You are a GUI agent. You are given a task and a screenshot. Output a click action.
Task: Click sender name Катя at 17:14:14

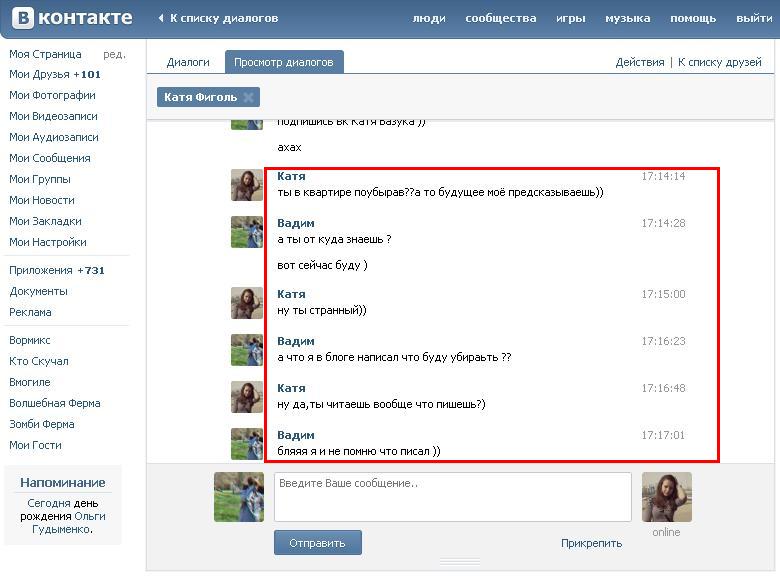(291, 176)
